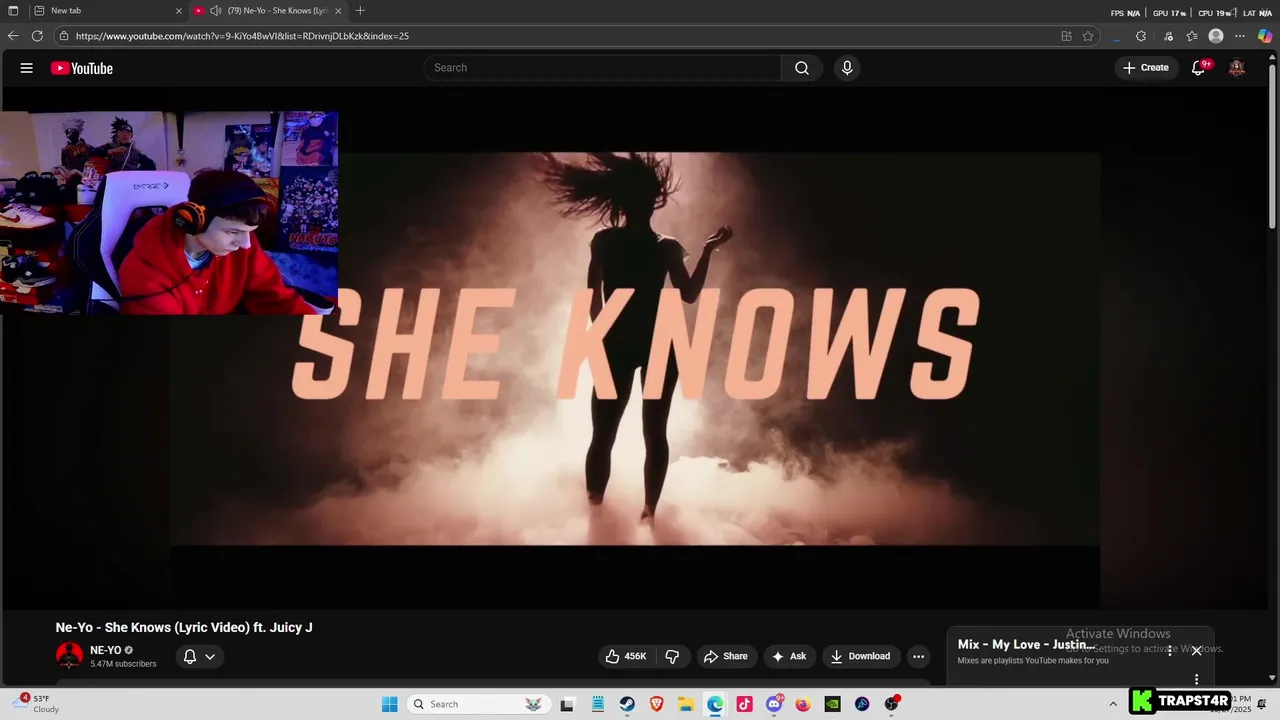Open the media music note toolbar icon
Image resolution: width=1280 pixels, height=720 pixels.
click(1168, 36)
